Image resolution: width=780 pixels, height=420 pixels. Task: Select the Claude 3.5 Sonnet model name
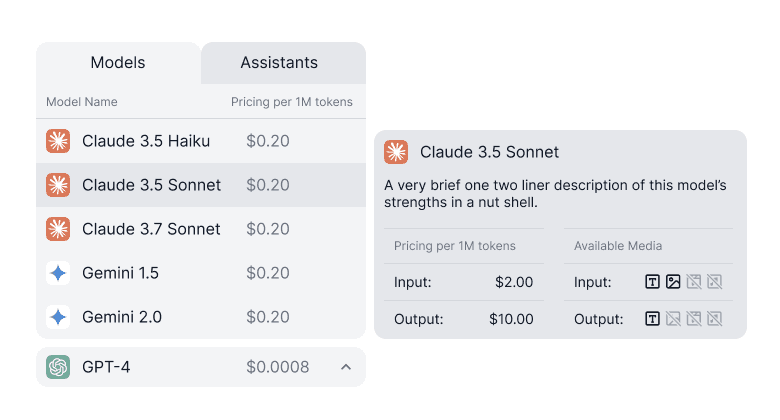(151, 185)
